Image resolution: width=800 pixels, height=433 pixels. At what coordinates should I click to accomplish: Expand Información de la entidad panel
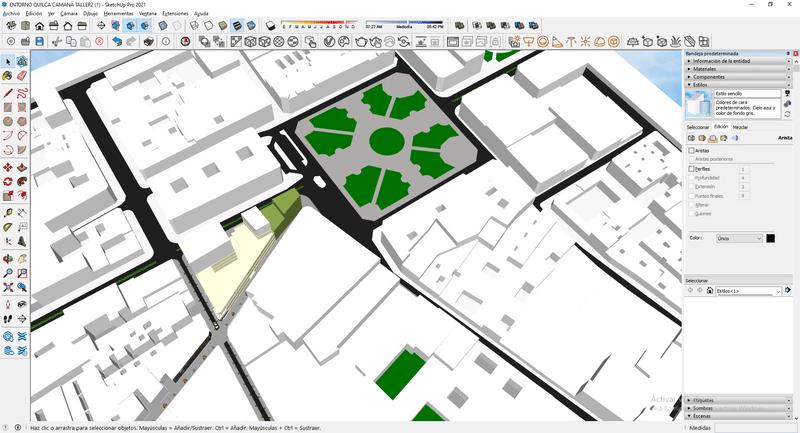738,61
